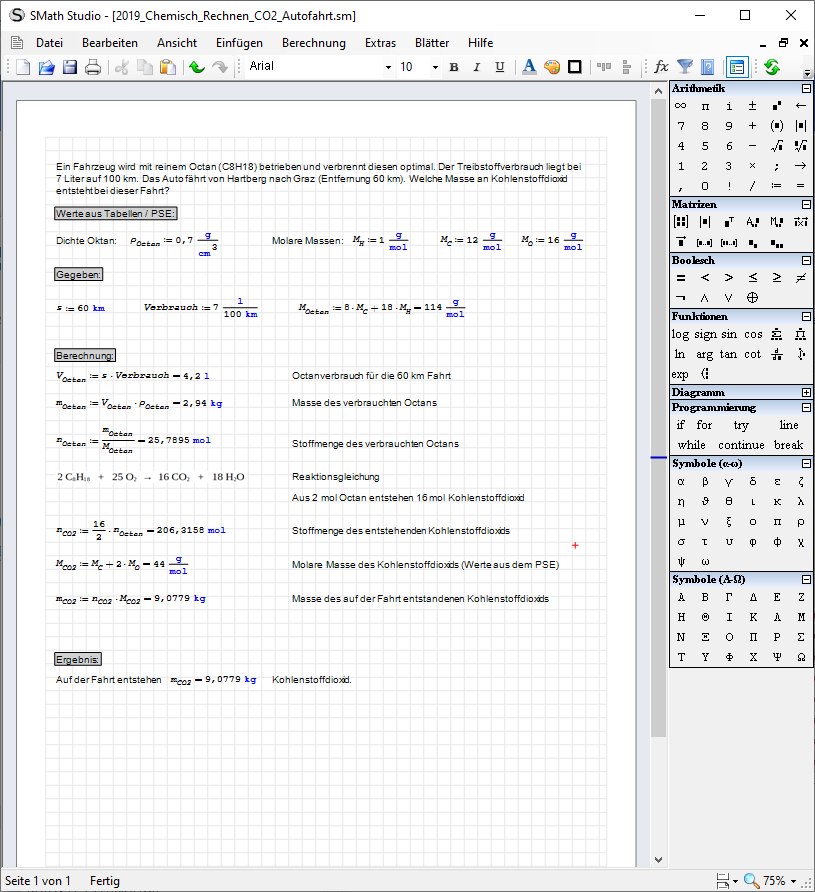Collapse the Symbole (α-ω) panel
This screenshot has width=815, height=892.
pyautogui.click(x=806, y=464)
